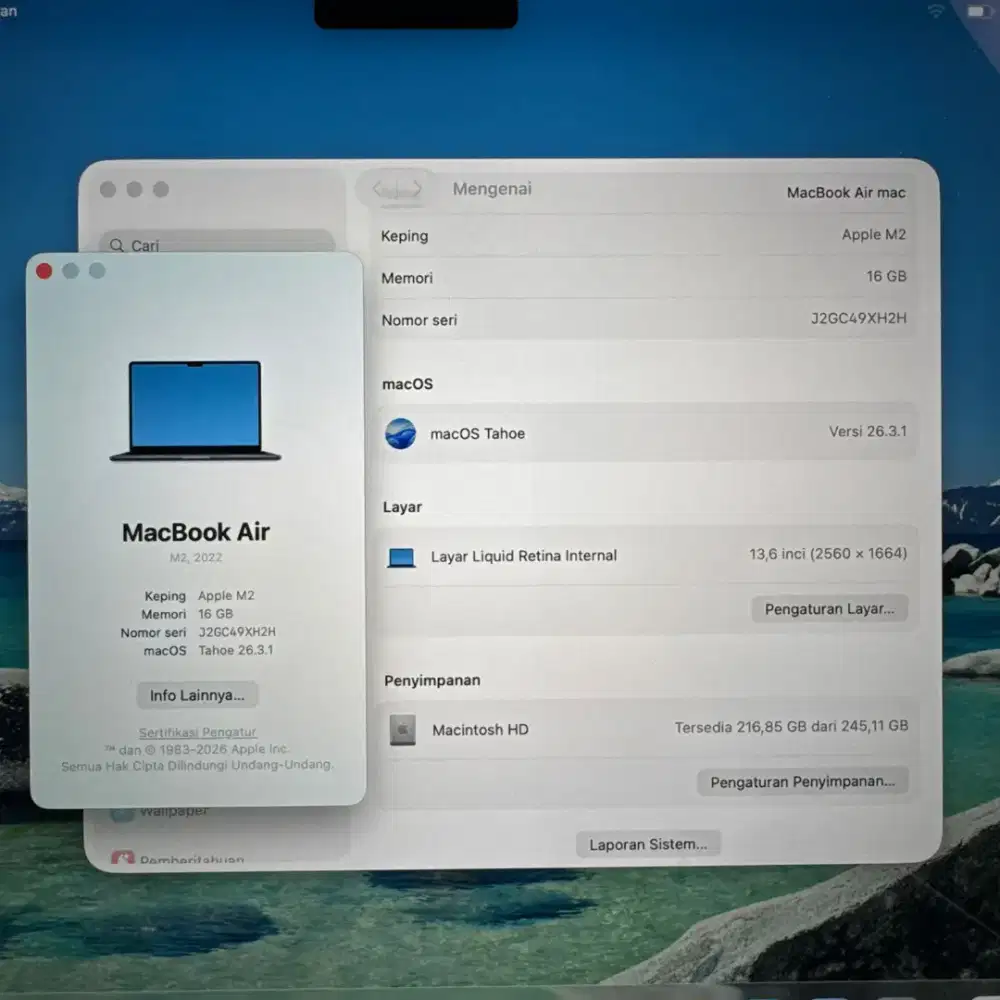Open Laporan Sistem
The width and height of the screenshot is (1000, 1000).
coord(648,843)
